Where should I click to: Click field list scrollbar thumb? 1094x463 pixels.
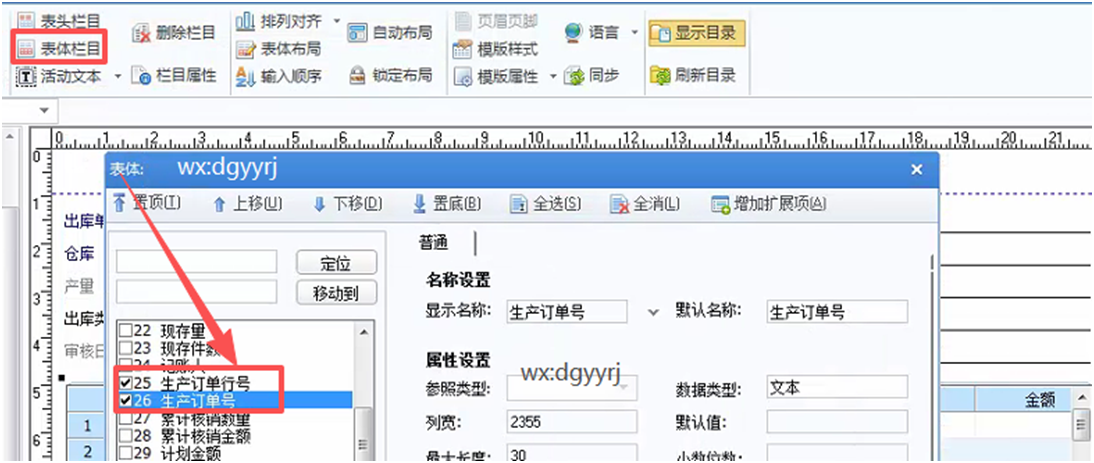(x=363, y=434)
